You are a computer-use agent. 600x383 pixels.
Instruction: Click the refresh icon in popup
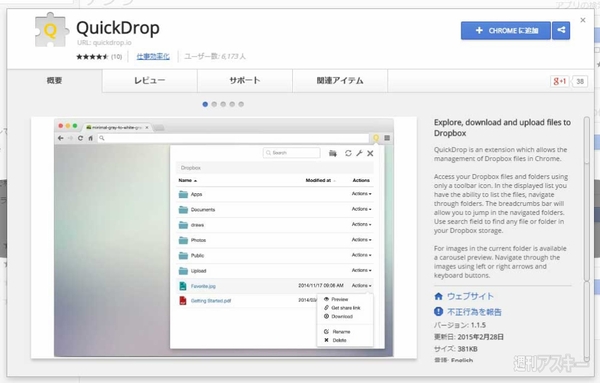pos(348,153)
